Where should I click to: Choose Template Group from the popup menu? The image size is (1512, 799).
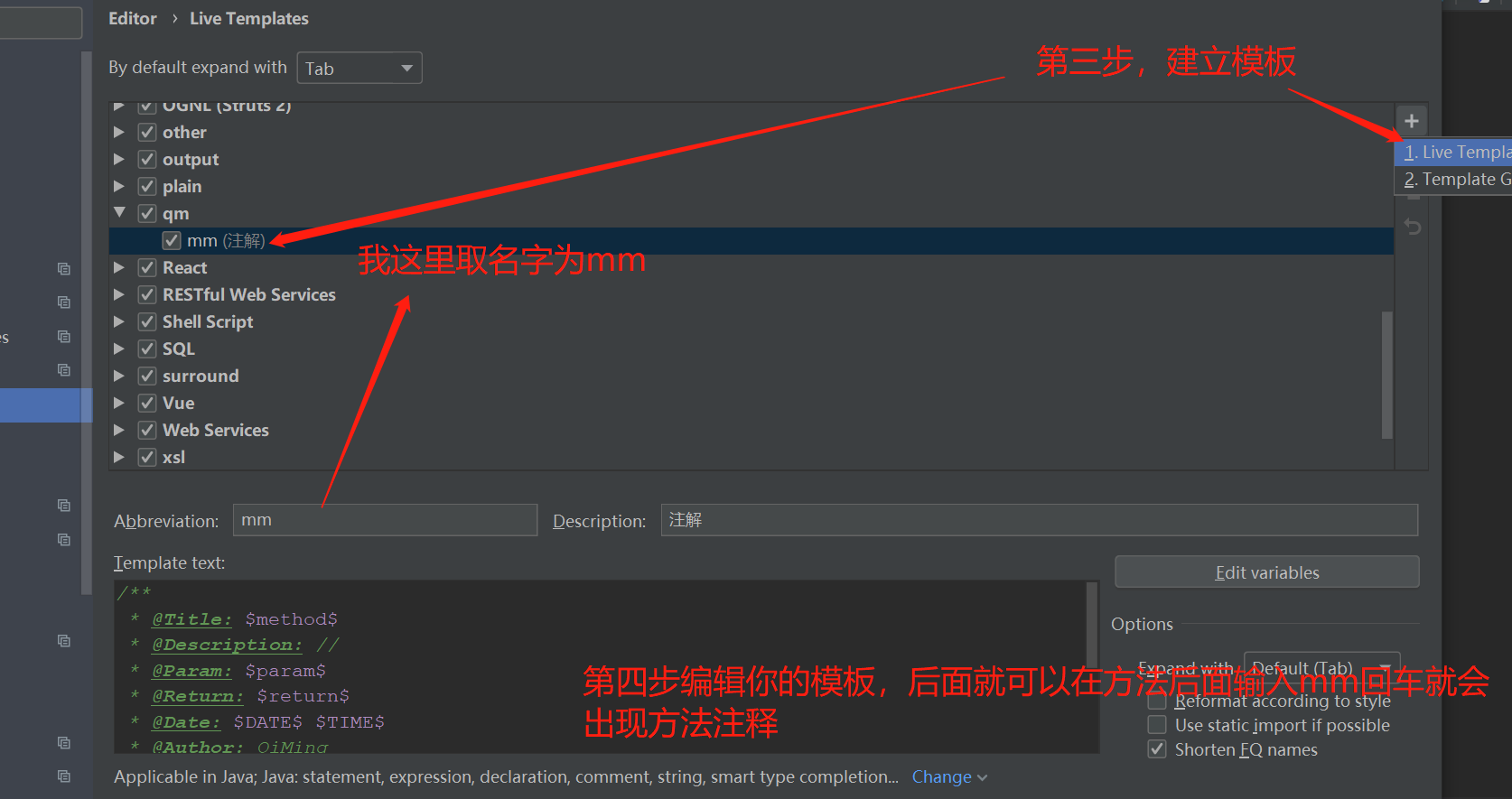(x=1455, y=180)
